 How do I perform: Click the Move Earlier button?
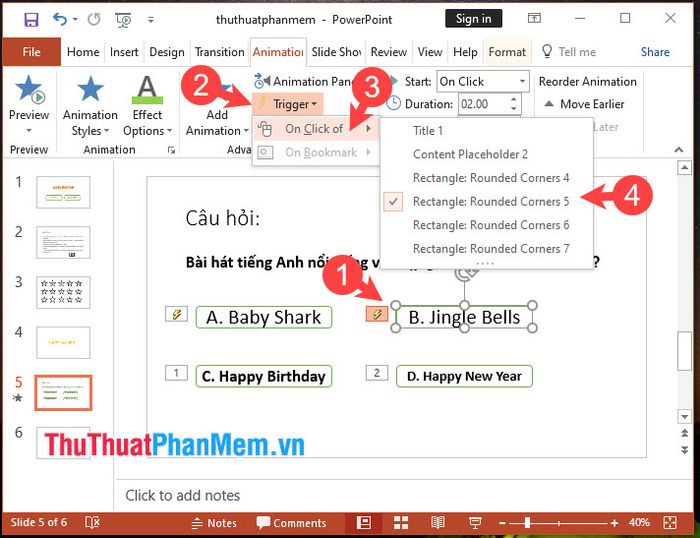click(584, 104)
